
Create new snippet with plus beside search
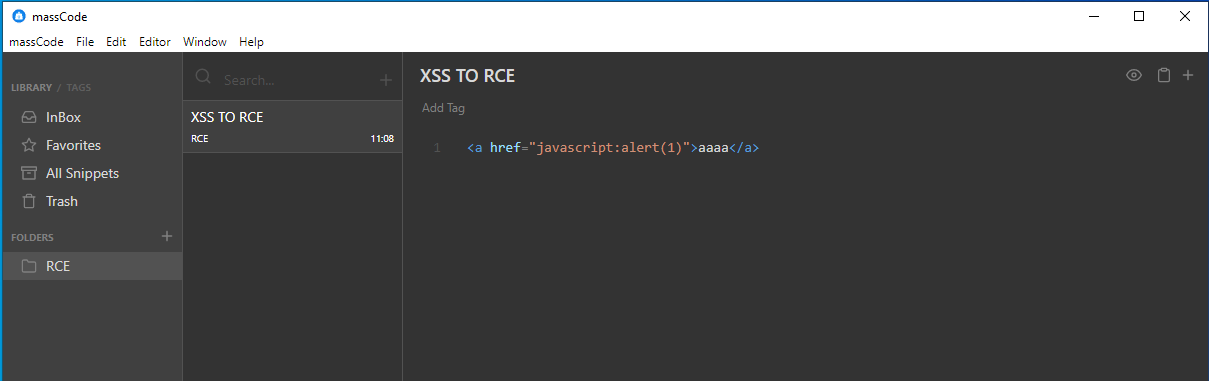tap(386, 80)
